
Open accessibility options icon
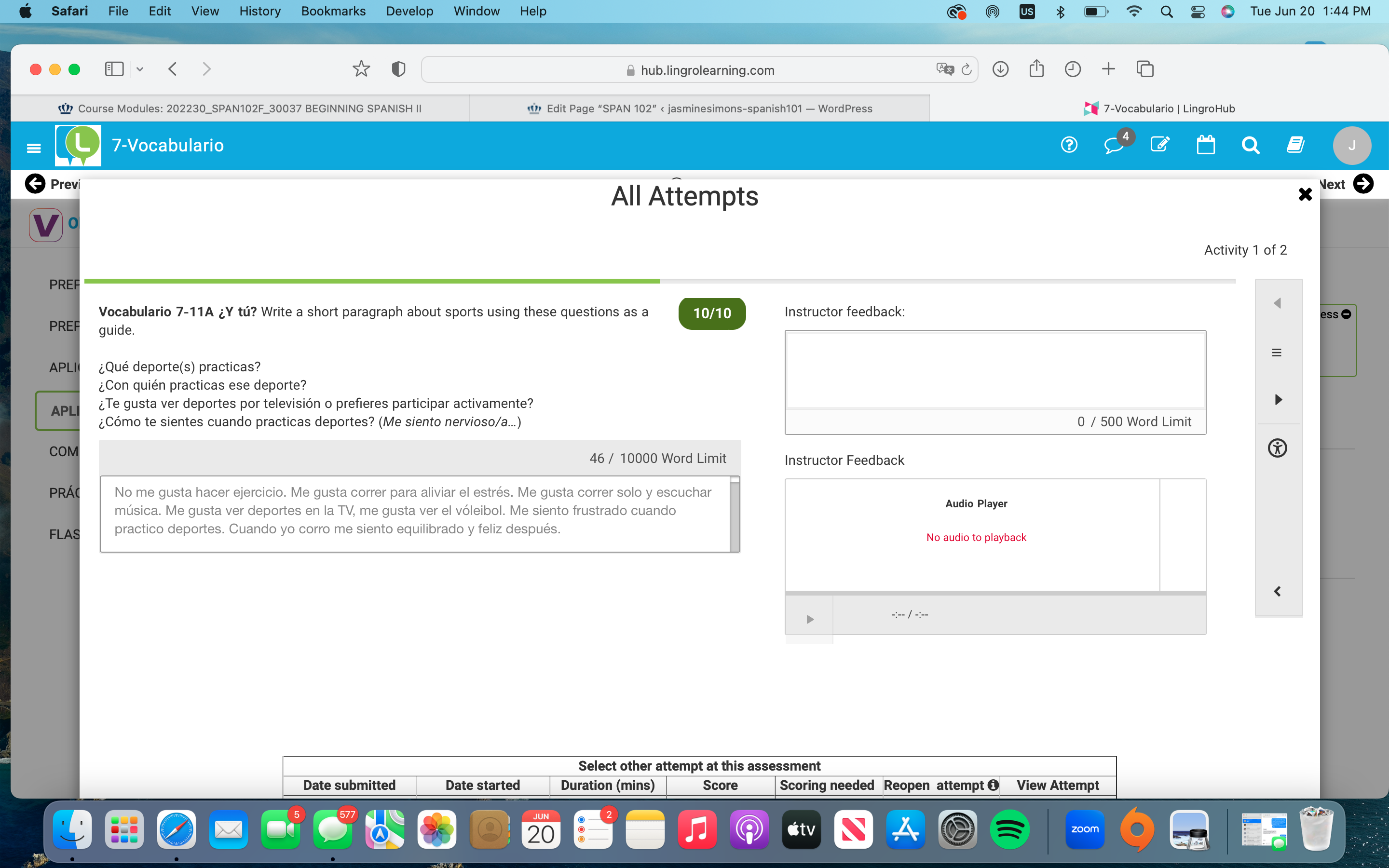[1277, 448]
